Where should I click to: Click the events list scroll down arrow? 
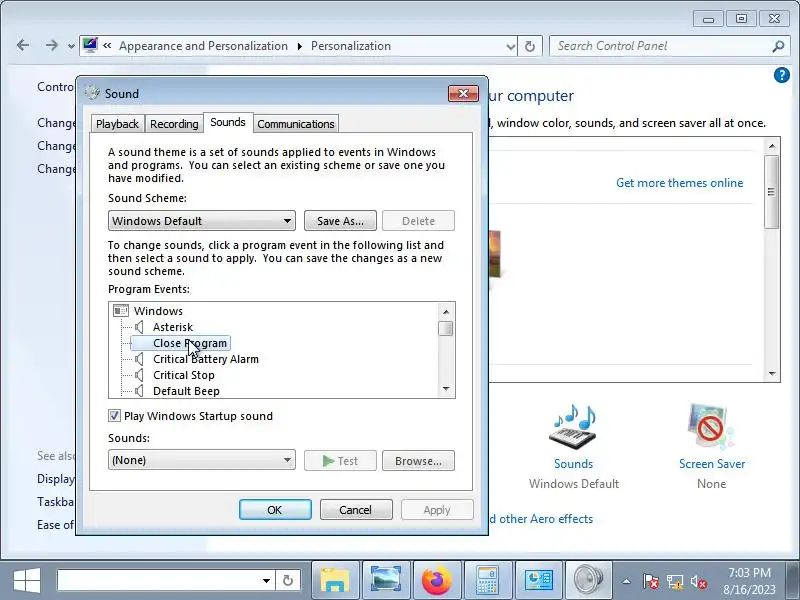pos(446,389)
